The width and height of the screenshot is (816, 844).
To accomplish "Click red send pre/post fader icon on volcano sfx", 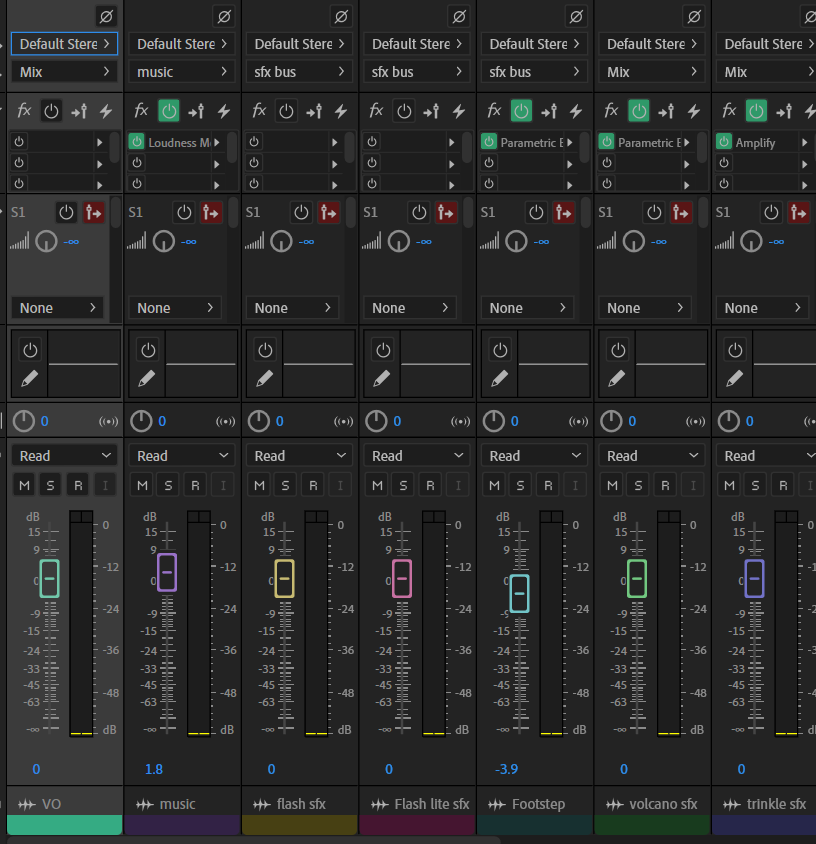I will [681, 212].
